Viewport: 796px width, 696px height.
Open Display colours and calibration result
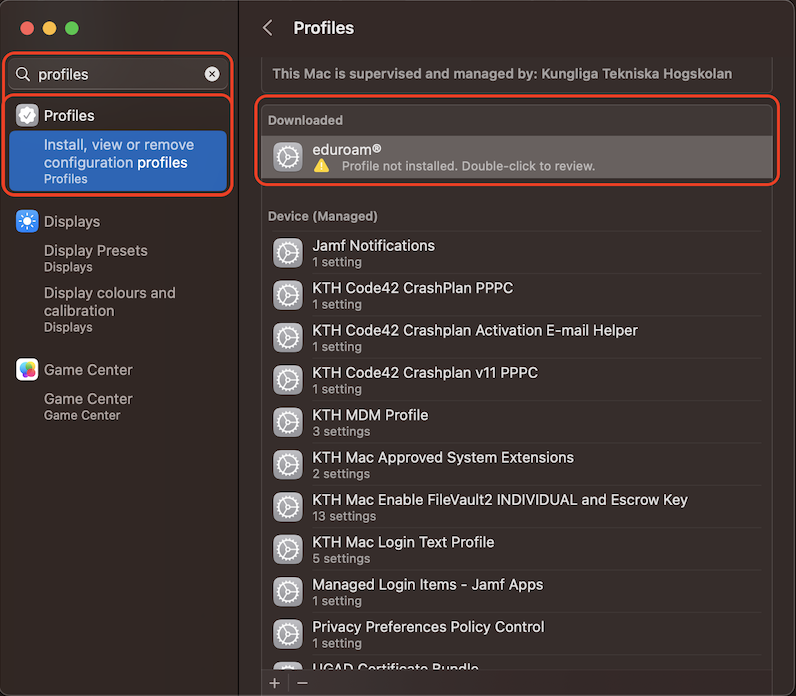click(x=109, y=308)
